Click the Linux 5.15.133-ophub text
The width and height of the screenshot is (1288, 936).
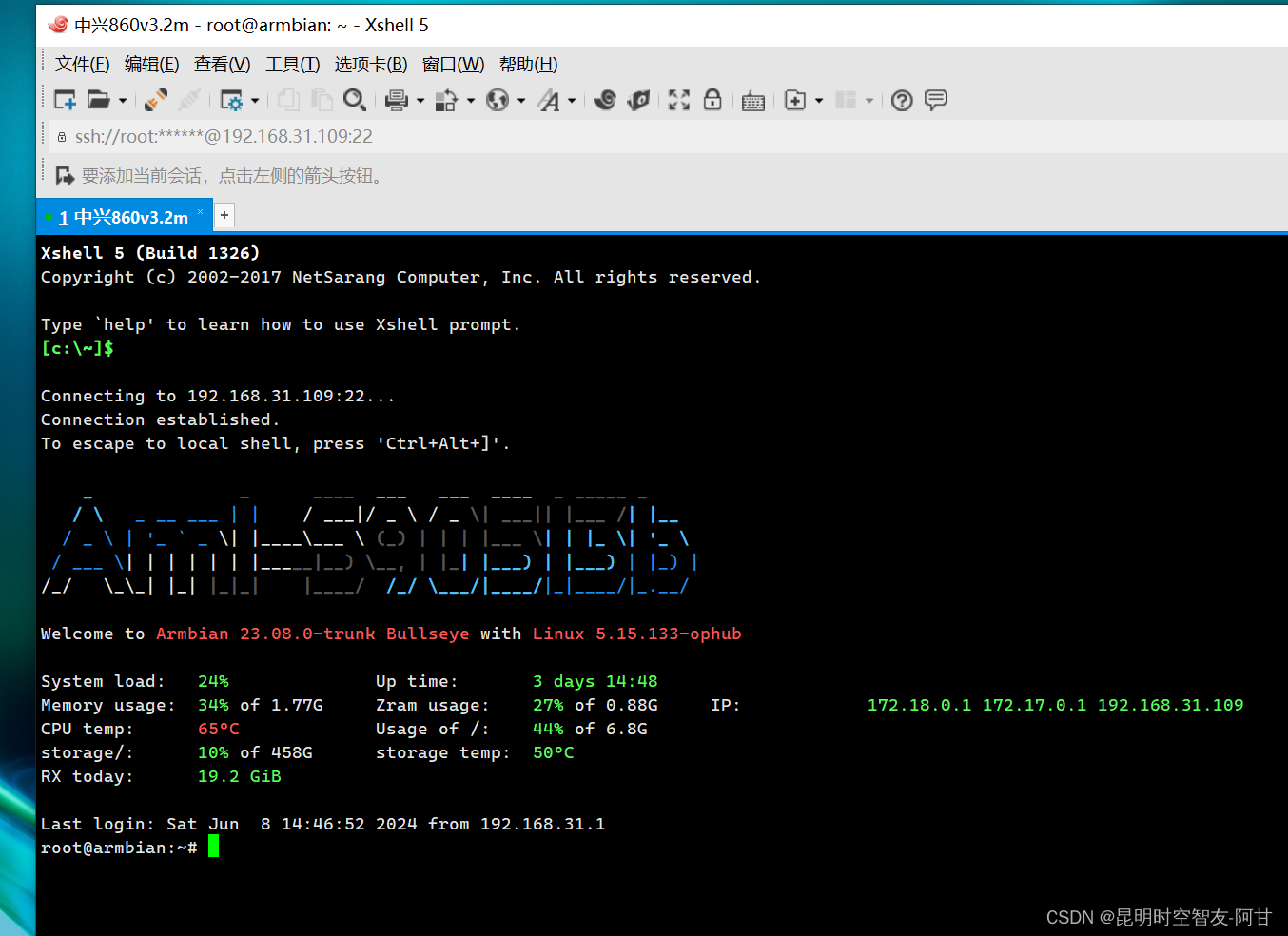(x=637, y=634)
